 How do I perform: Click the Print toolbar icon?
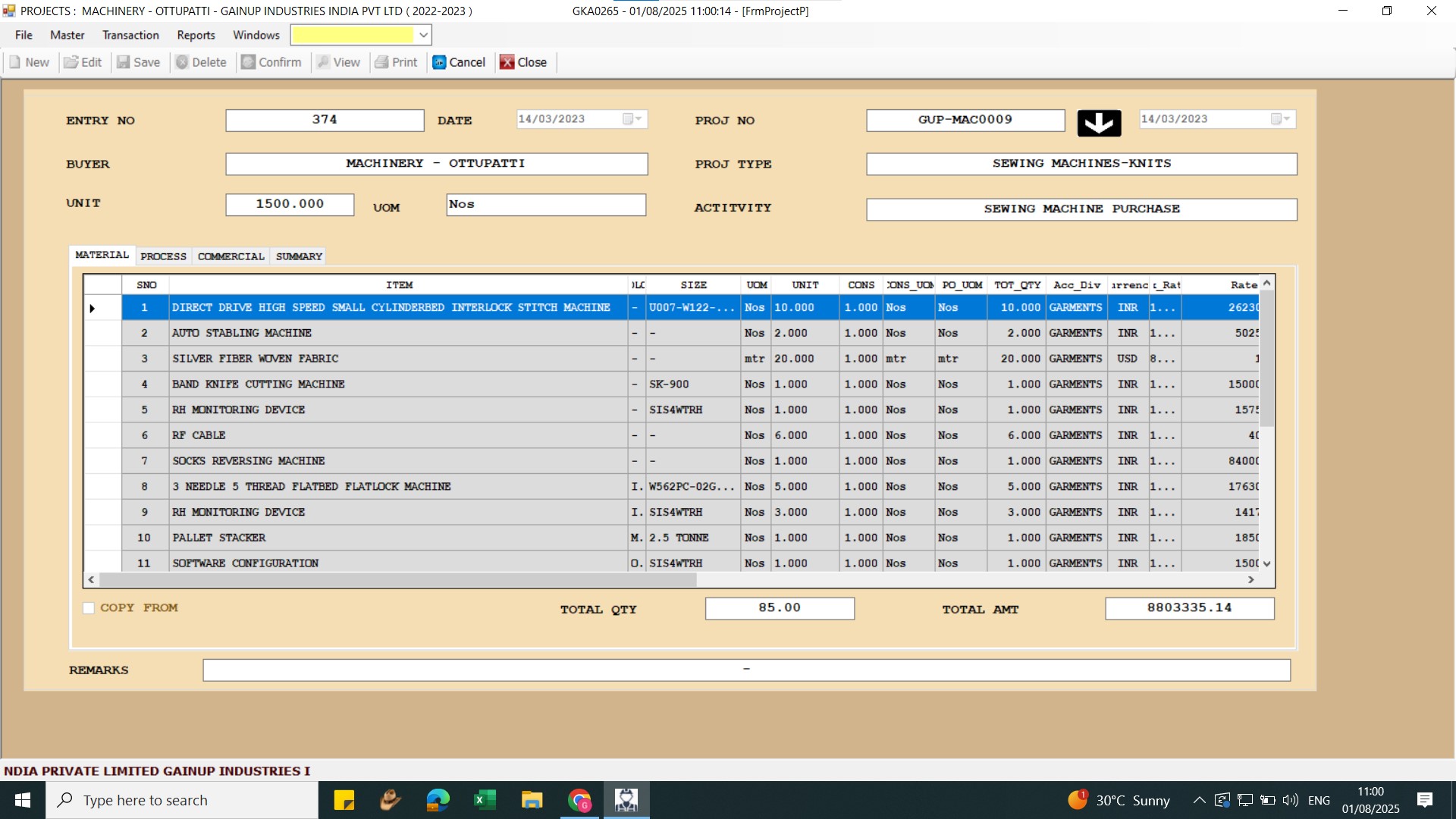[x=381, y=62]
